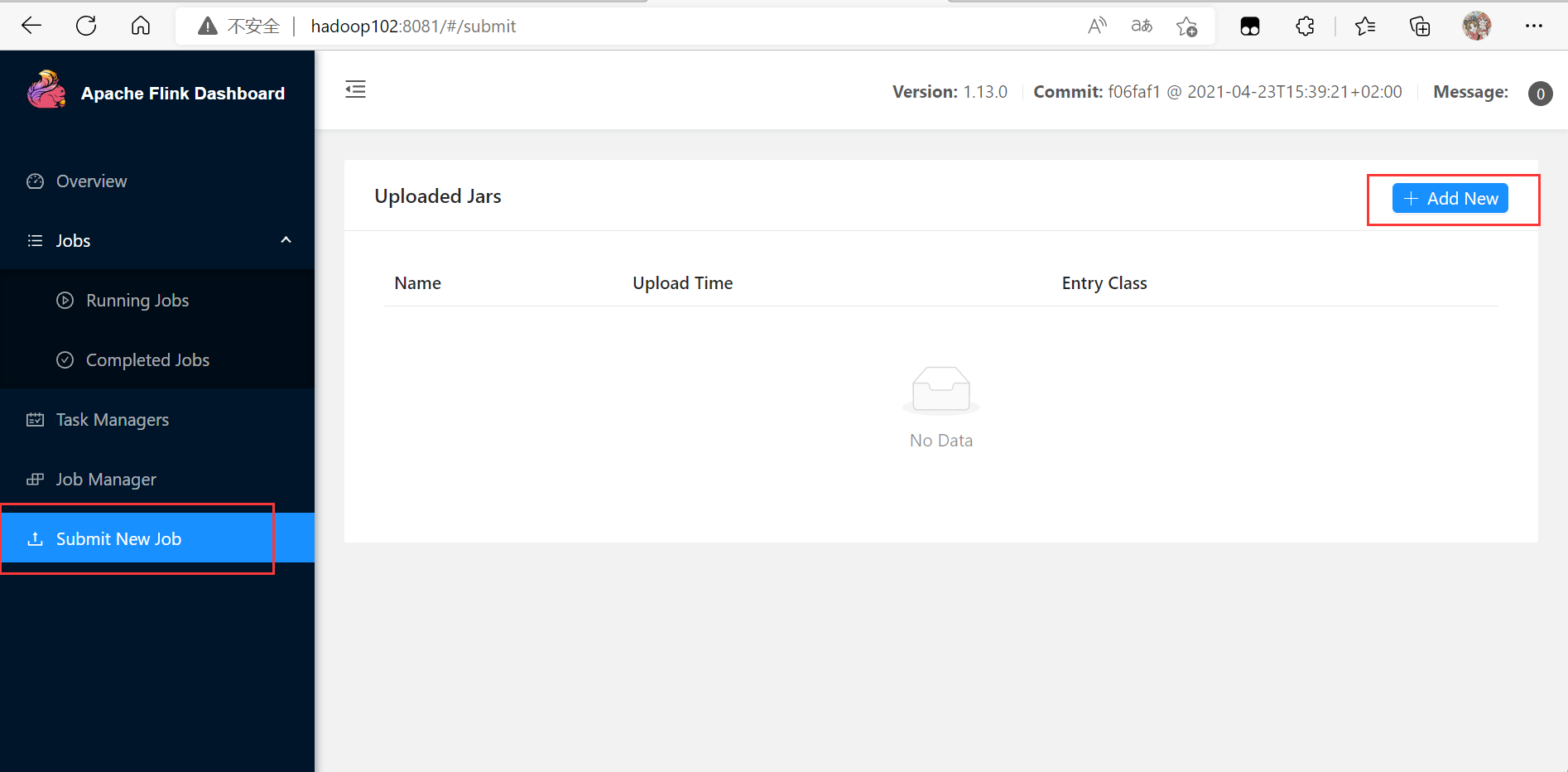Click the browser profile avatar
The image size is (1568, 772).
coord(1477,26)
